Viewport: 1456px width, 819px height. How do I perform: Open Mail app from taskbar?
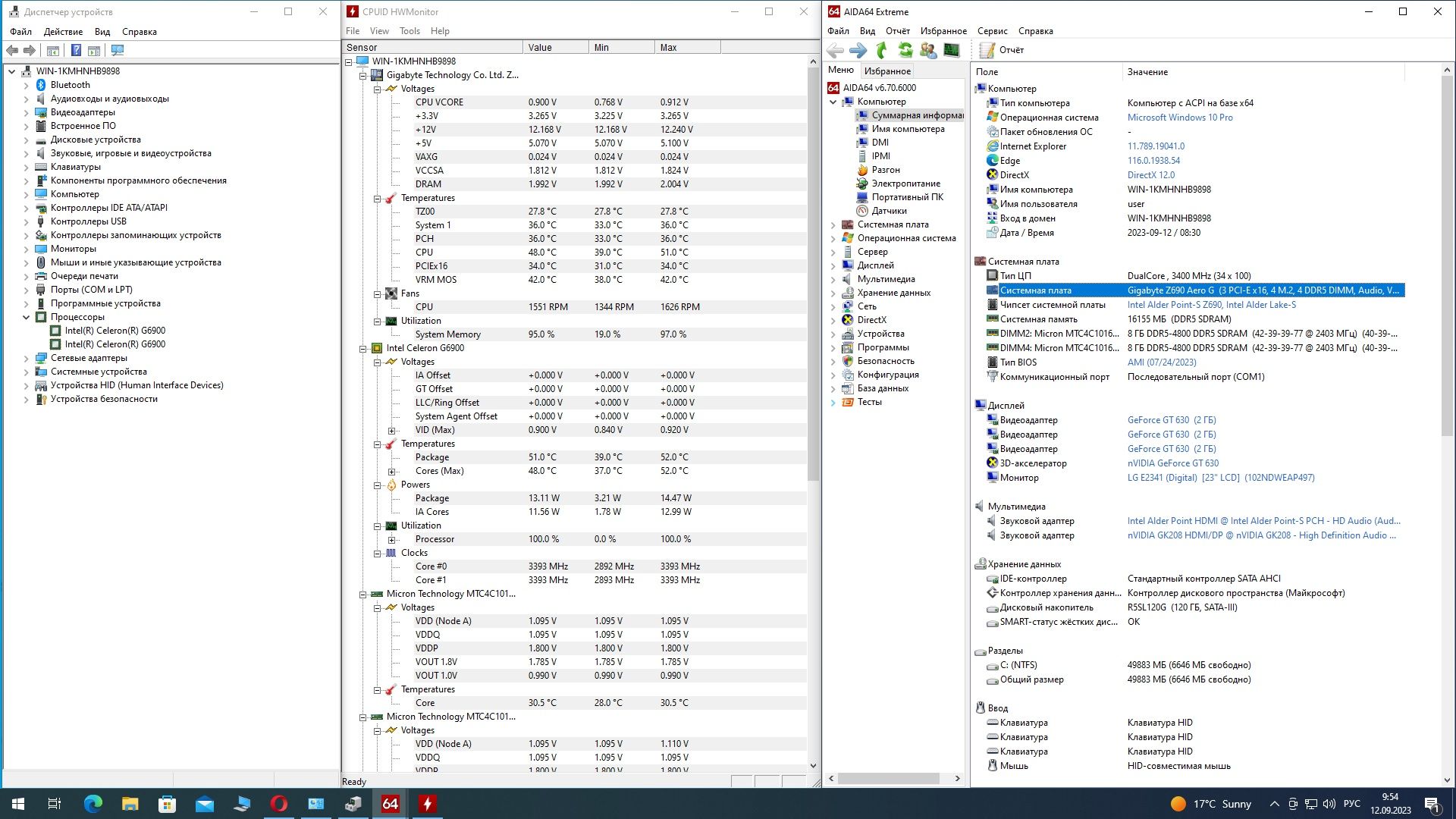pos(205,804)
